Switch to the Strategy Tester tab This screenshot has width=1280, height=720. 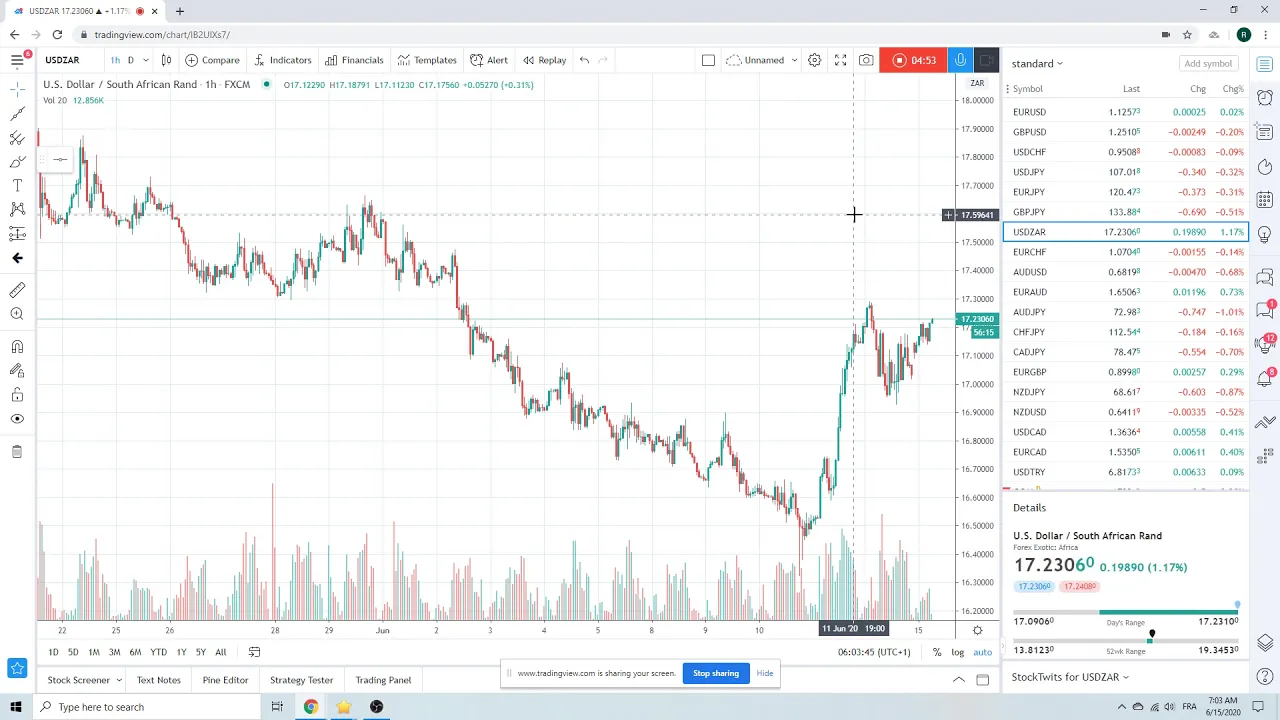[301, 680]
